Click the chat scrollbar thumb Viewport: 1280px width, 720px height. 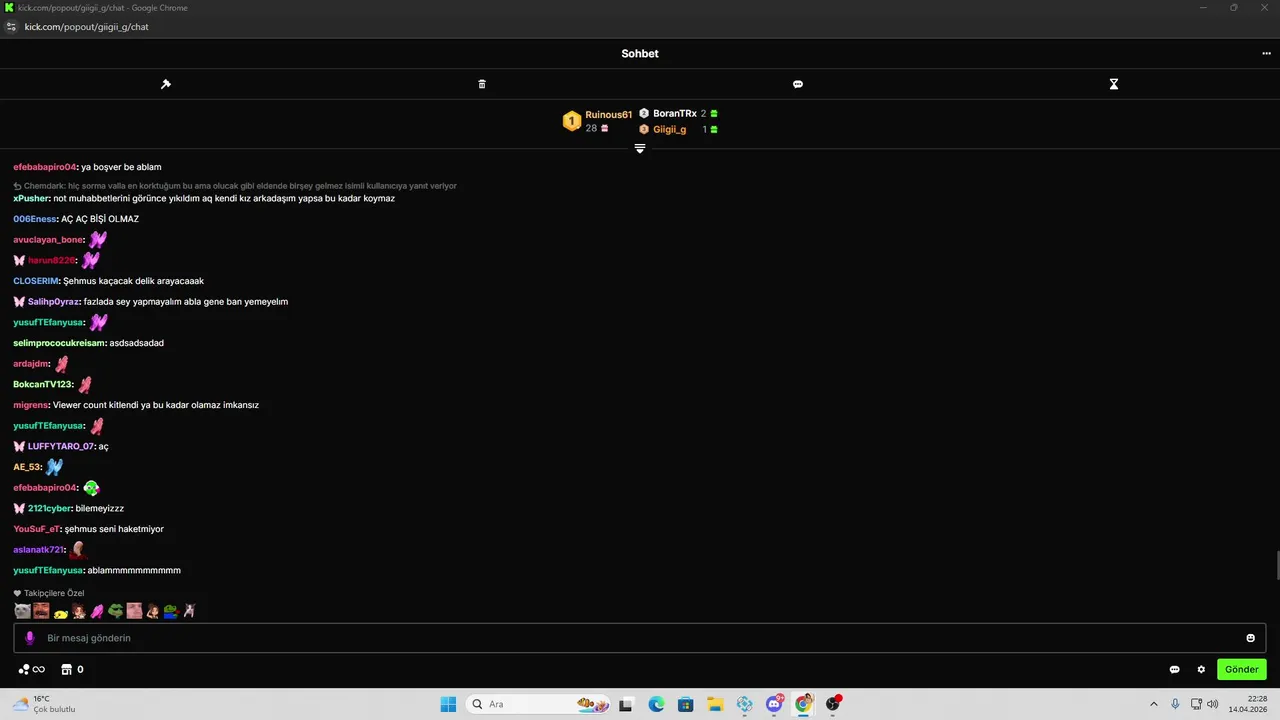pyautogui.click(x=1276, y=565)
